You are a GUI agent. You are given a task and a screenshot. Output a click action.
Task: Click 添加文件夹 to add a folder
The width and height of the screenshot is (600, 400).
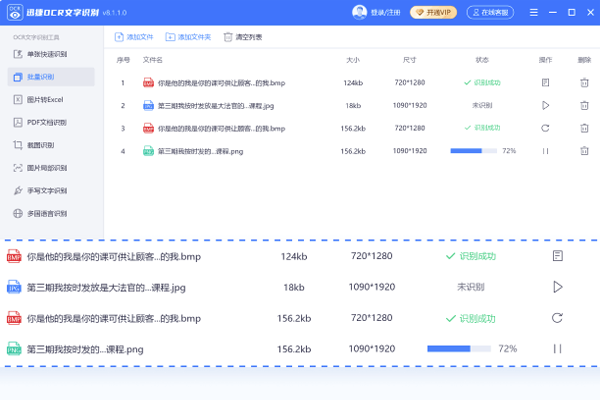tap(188, 37)
